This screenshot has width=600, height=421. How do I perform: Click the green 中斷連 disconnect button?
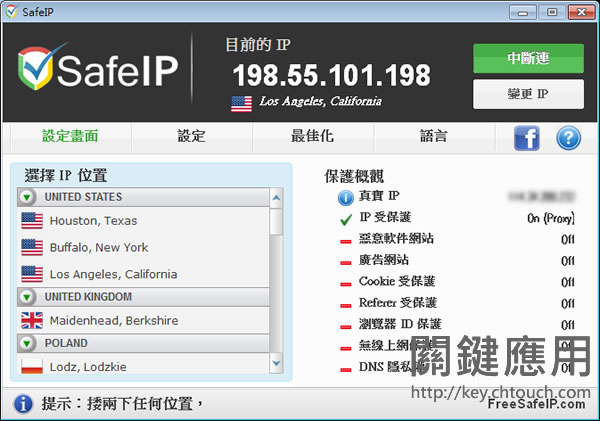tap(528, 58)
